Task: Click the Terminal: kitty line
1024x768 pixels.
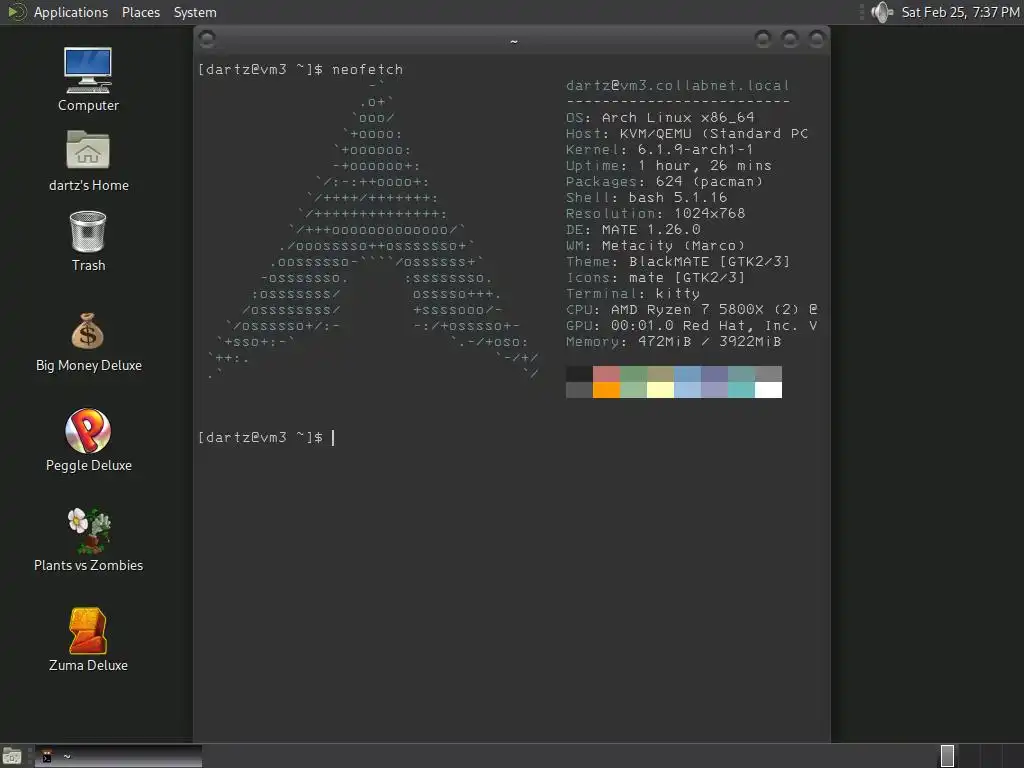Action: [633, 294]
